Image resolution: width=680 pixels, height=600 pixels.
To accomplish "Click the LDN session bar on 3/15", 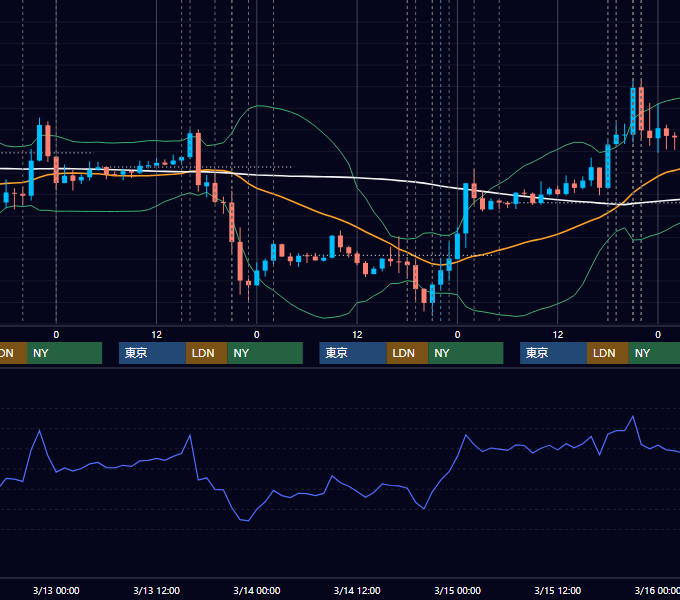I will [608, 353].
